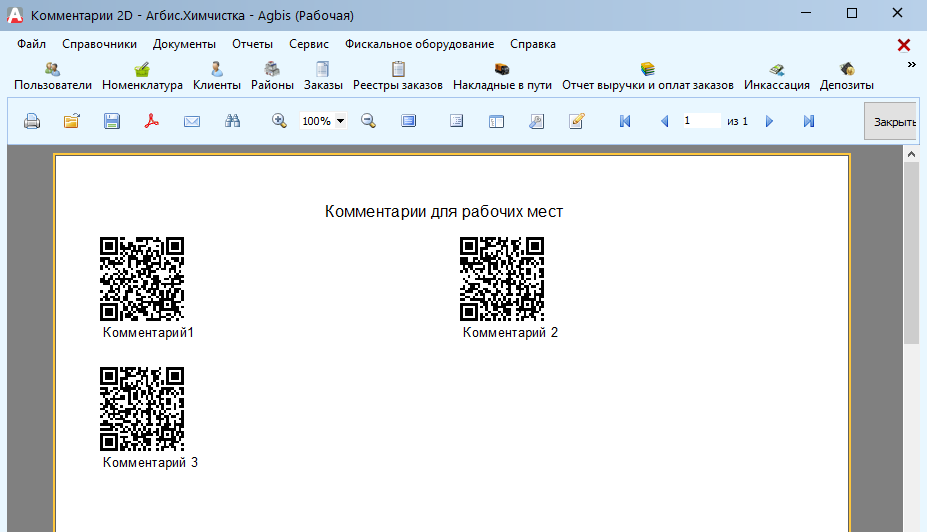Go to the next page
This screenshot has height=532, width=927.
[x=769, y=121]
